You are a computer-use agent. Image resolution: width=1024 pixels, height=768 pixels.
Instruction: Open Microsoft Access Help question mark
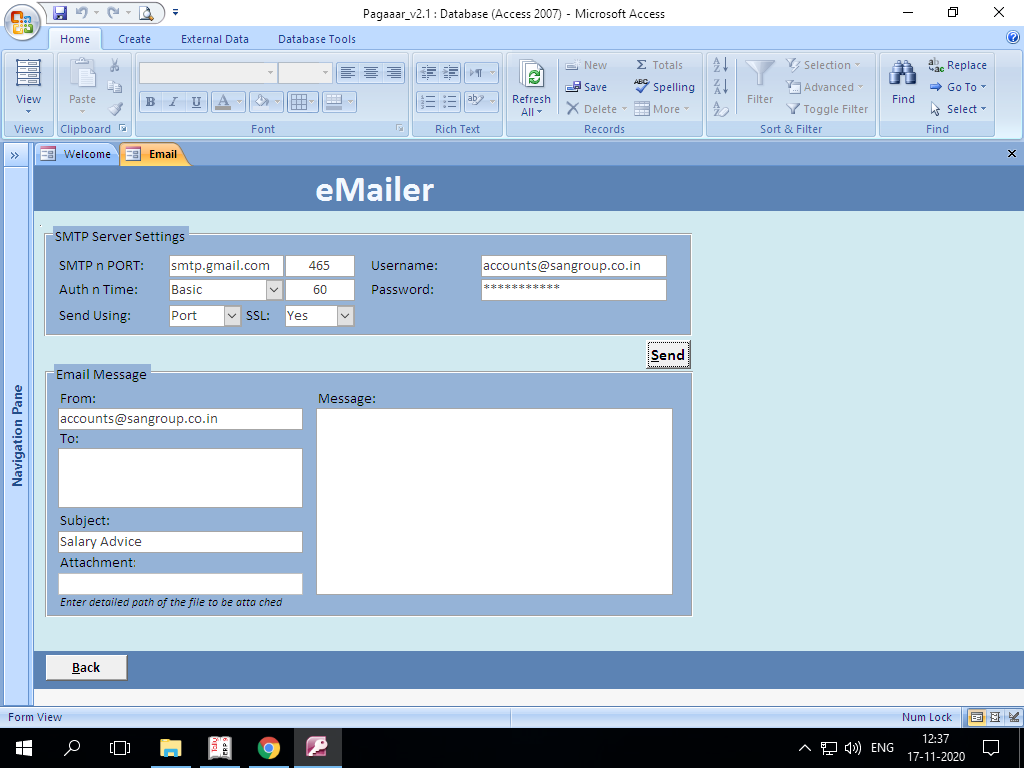coord(1013,38)
